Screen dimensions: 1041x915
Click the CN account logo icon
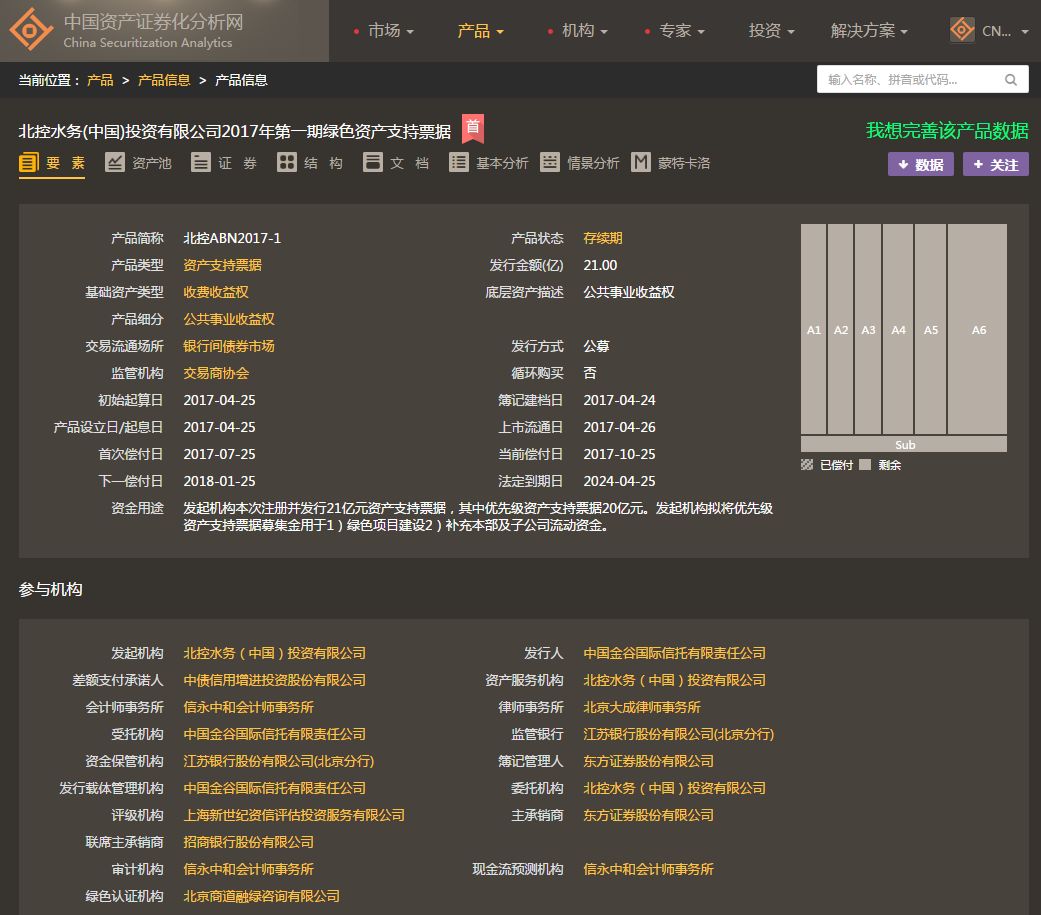pos(962,30)
